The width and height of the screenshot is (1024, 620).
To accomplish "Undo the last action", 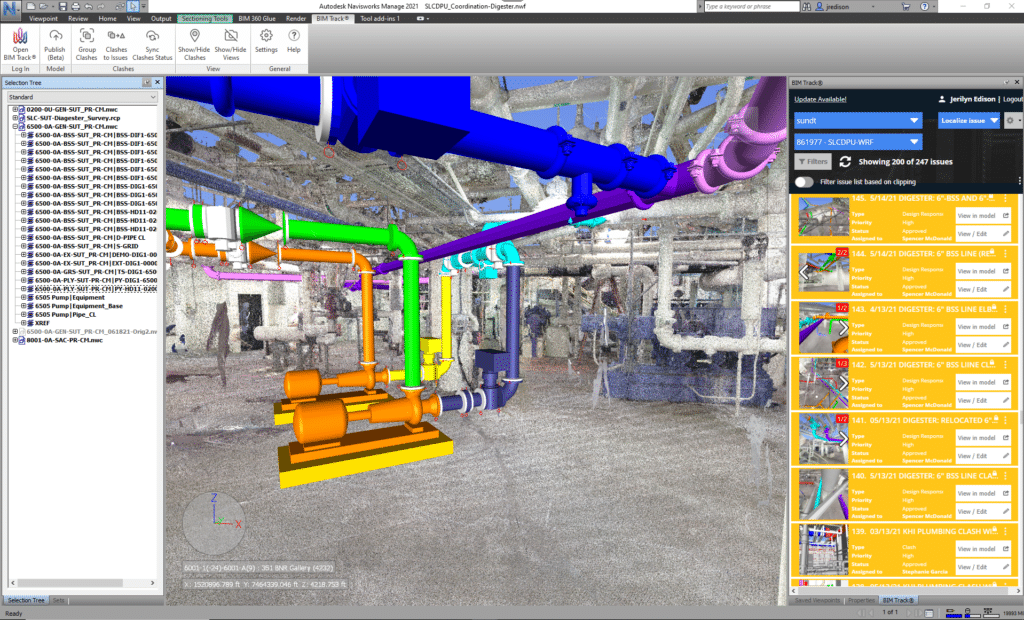I will [88, 6].
